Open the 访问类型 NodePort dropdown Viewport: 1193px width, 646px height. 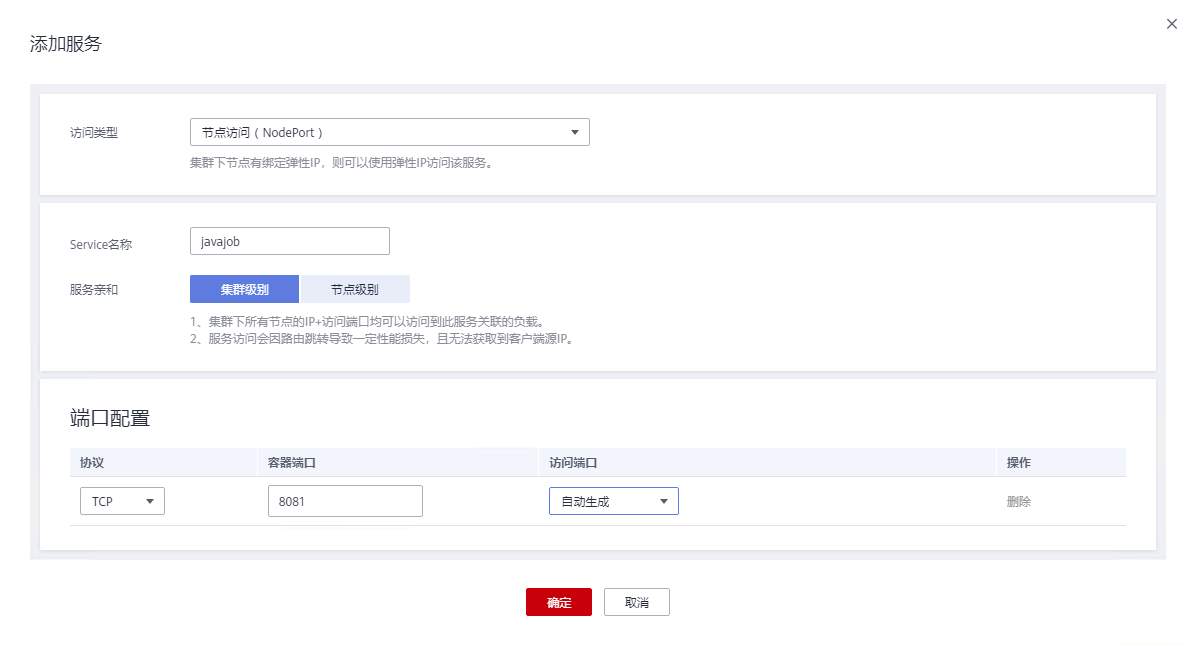[x=390, y=132]
